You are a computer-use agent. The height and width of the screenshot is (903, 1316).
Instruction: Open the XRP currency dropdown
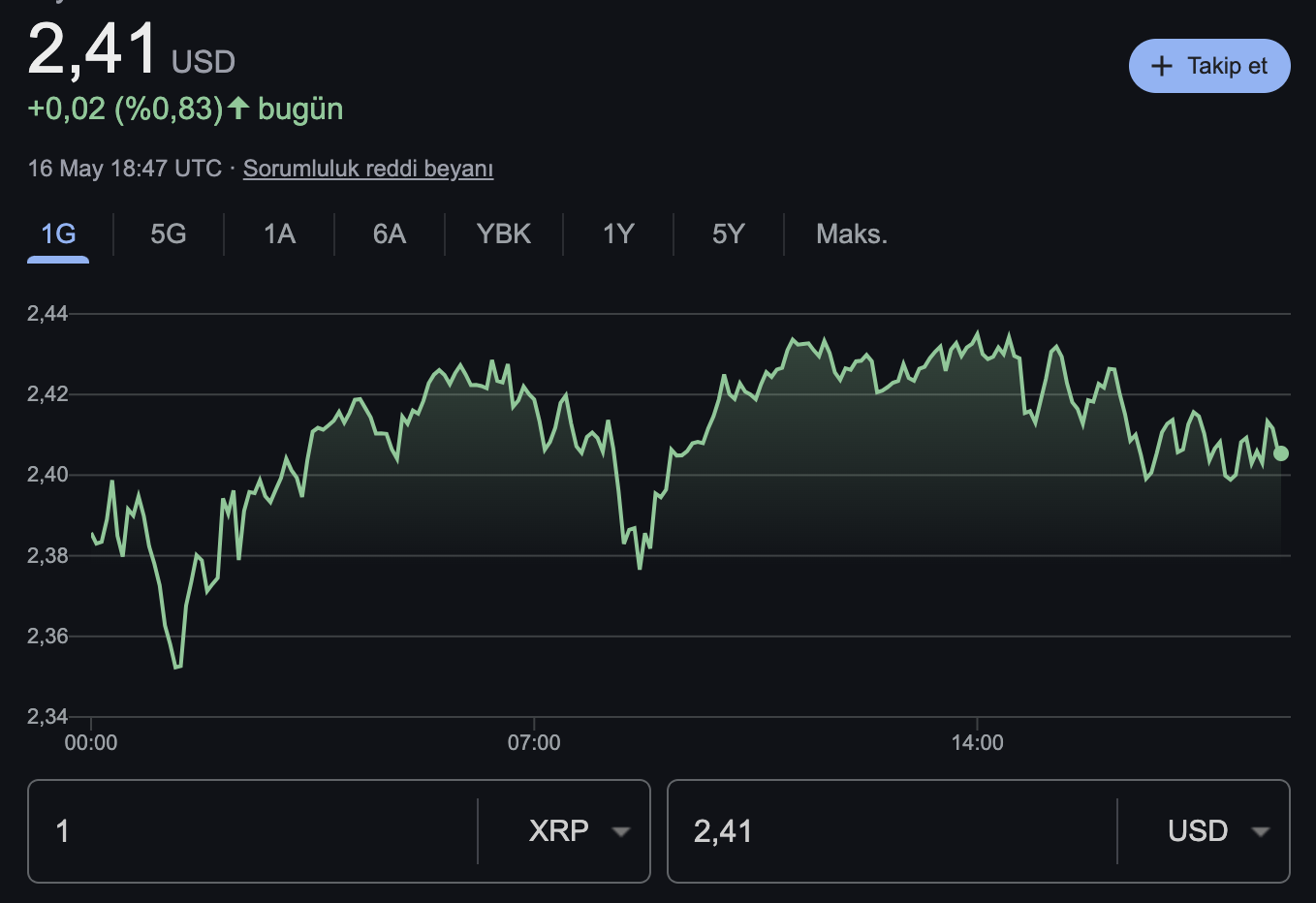(579, 831)
